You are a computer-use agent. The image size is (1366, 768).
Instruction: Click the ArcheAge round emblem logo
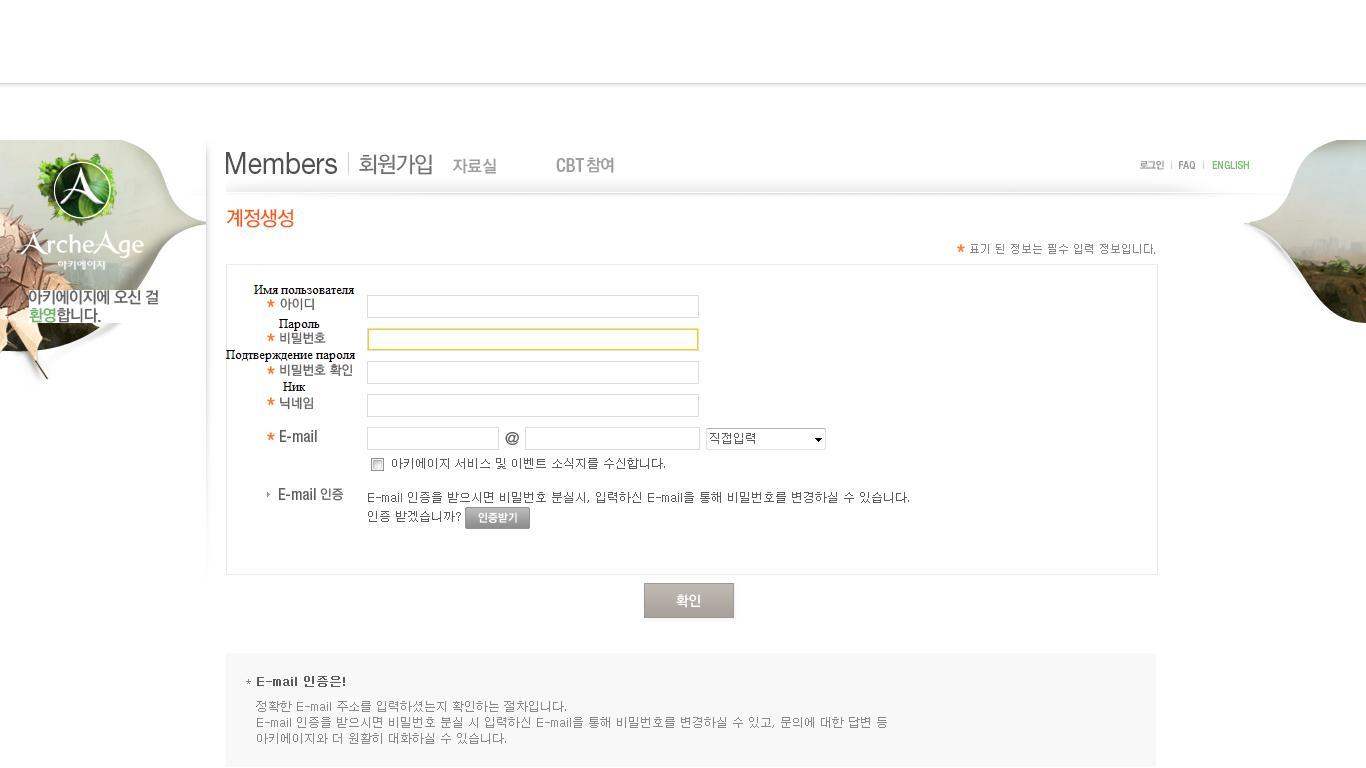[x=83, y=190]
